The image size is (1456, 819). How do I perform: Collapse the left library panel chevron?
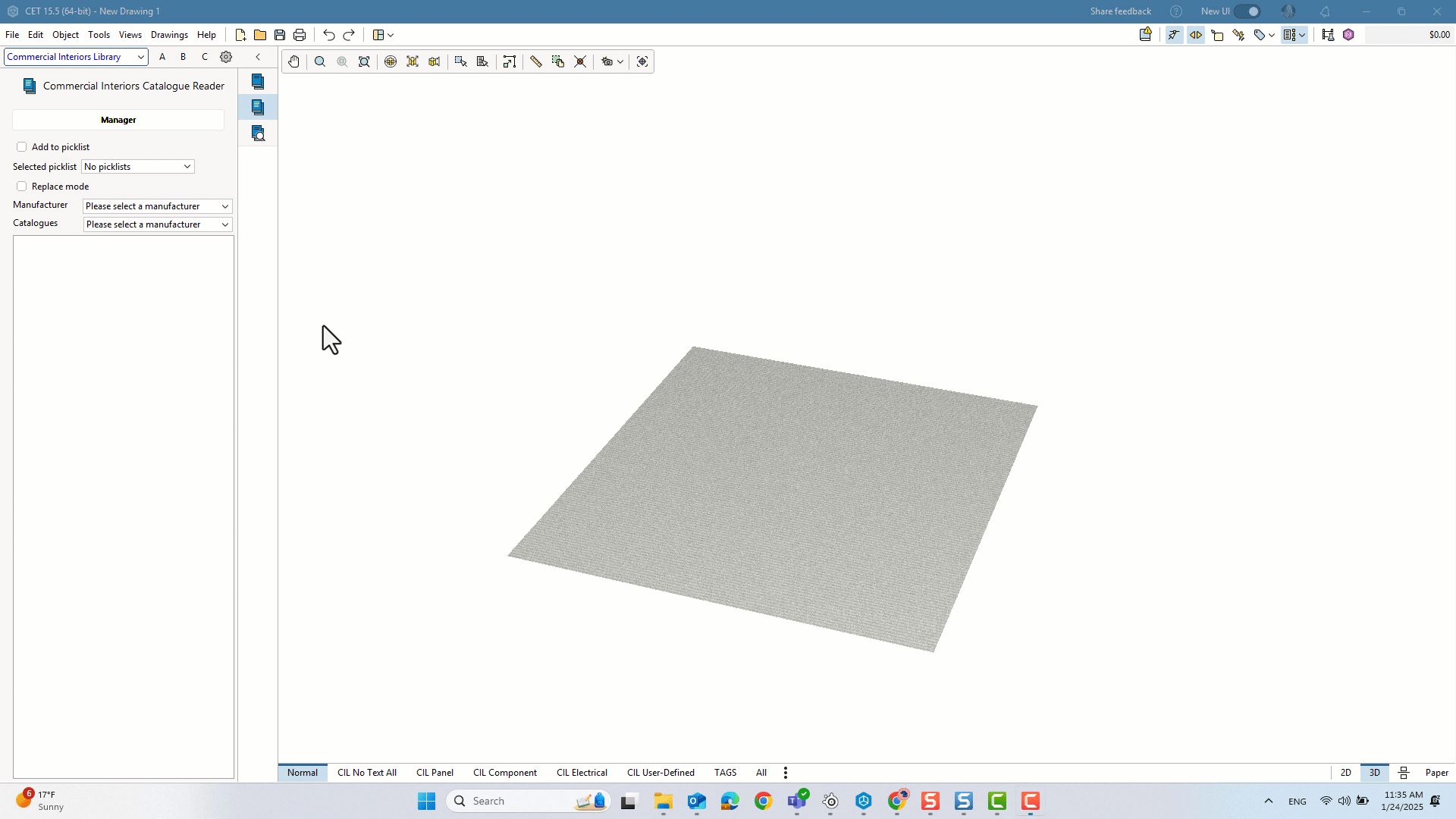[x=258, y=57]
